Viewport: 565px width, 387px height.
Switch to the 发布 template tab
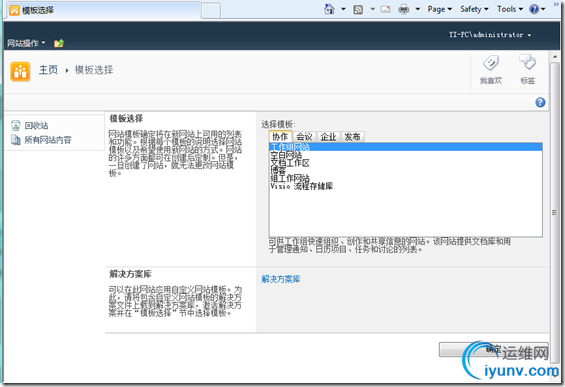pos(352,137)
